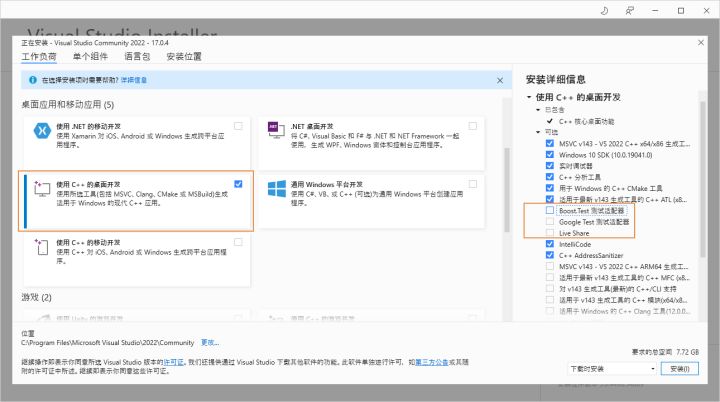The image size is (720, 402).
Task: Click the info icon in the help banner
Action: tap(33, 80)
